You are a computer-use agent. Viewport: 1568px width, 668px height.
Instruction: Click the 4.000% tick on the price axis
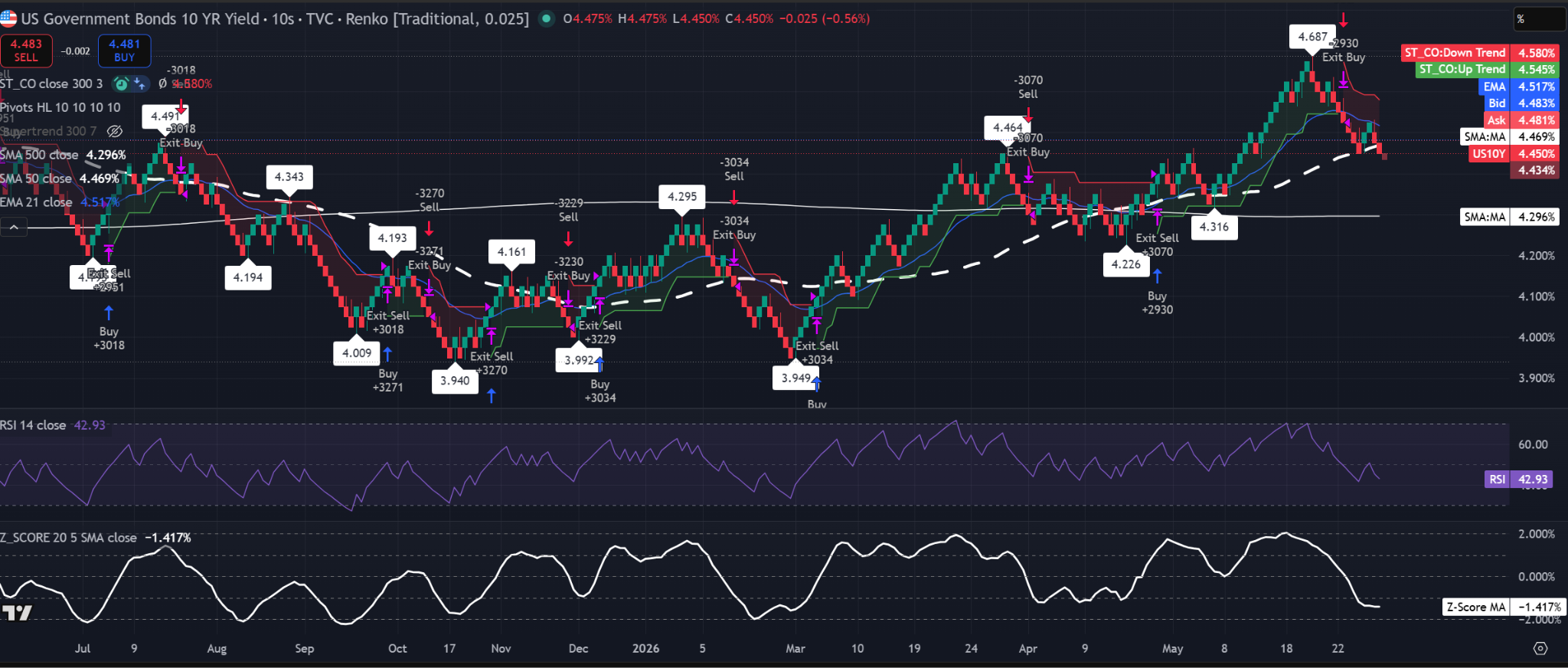(x=1537, y=338)
